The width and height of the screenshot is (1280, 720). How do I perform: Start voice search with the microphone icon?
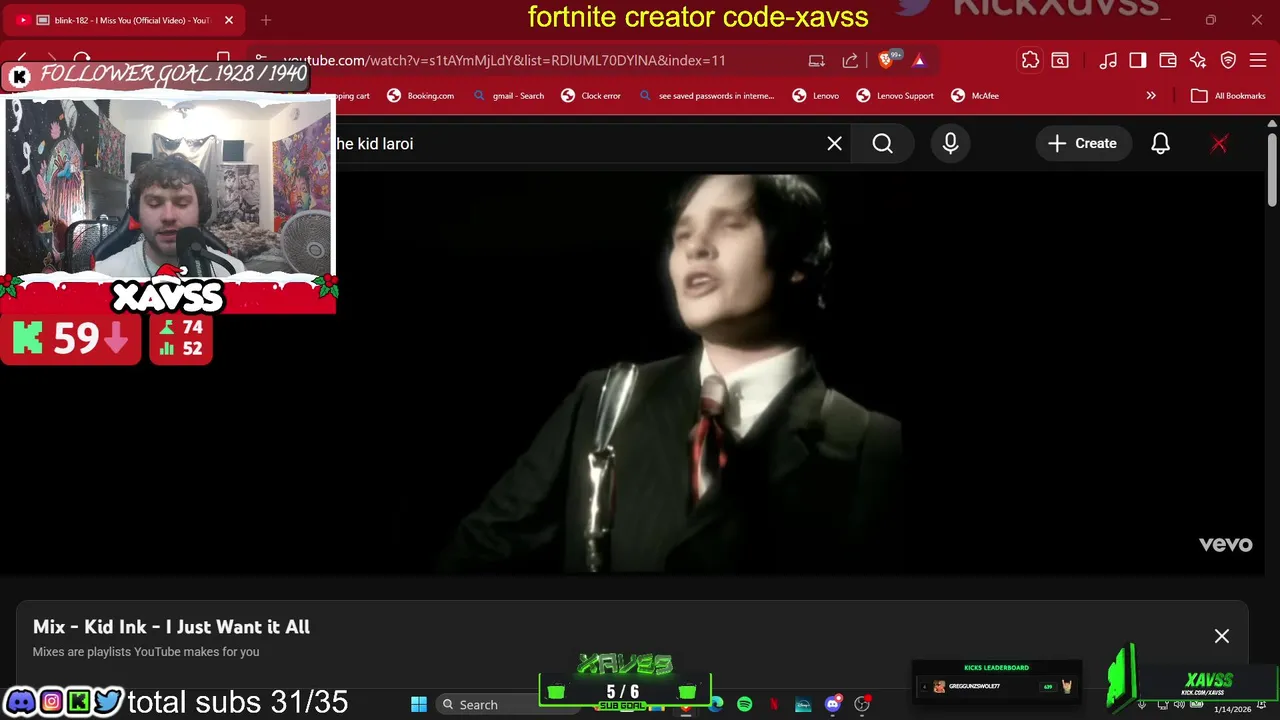(x=950, y=144)
